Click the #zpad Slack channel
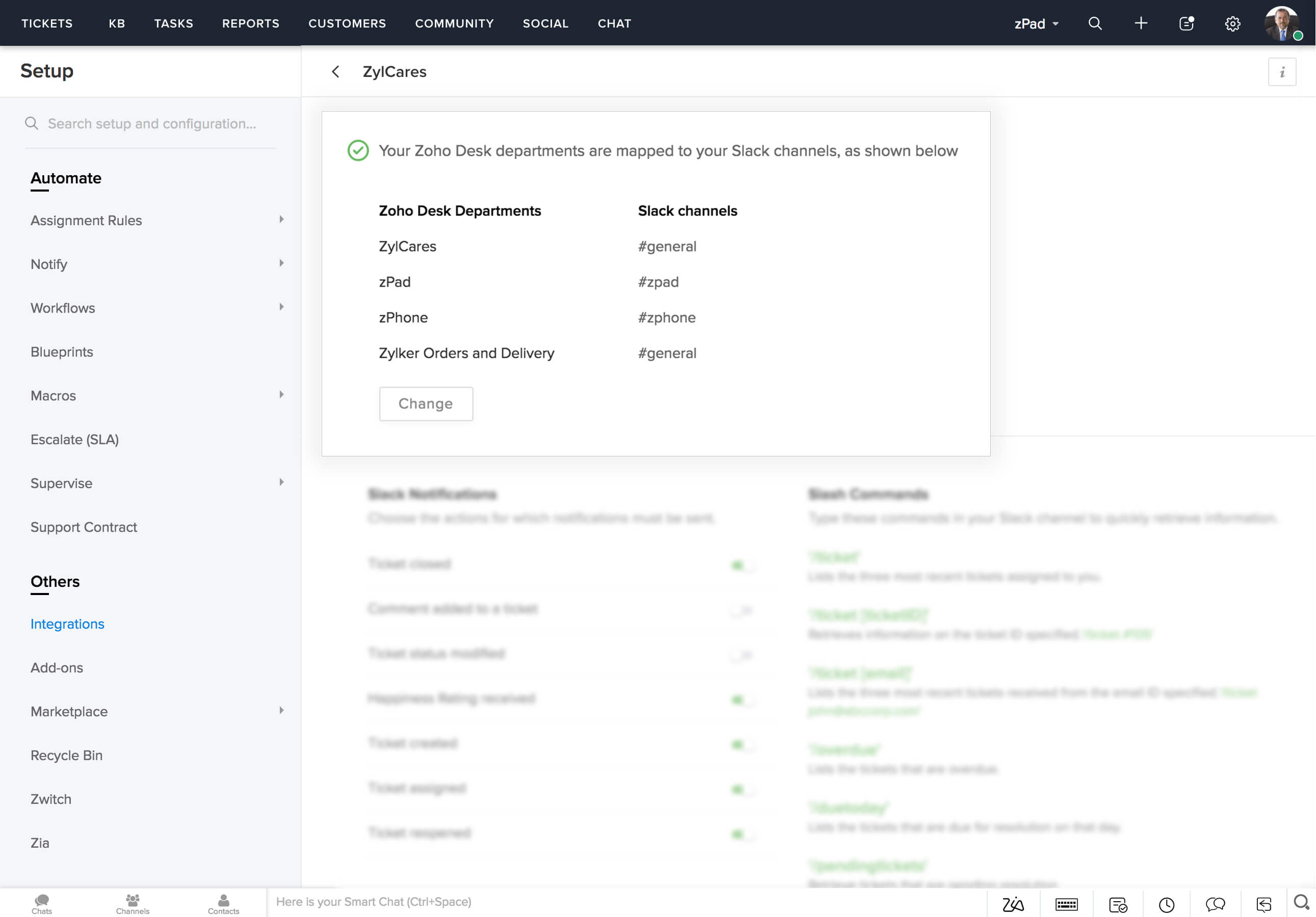The height and width of the screenshot is (917, 1316). 658,282
